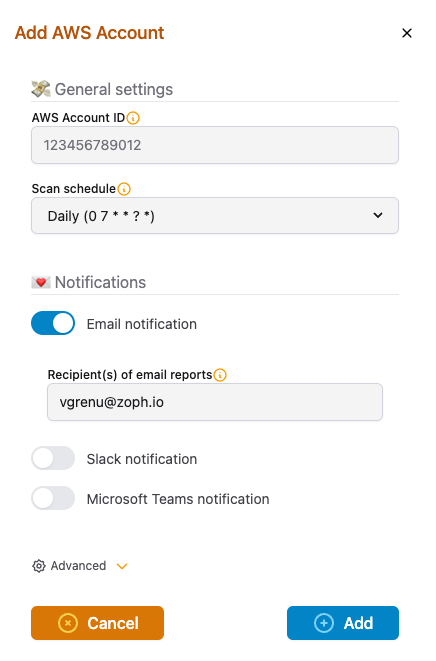Click the Cancel button

(97, 623)
